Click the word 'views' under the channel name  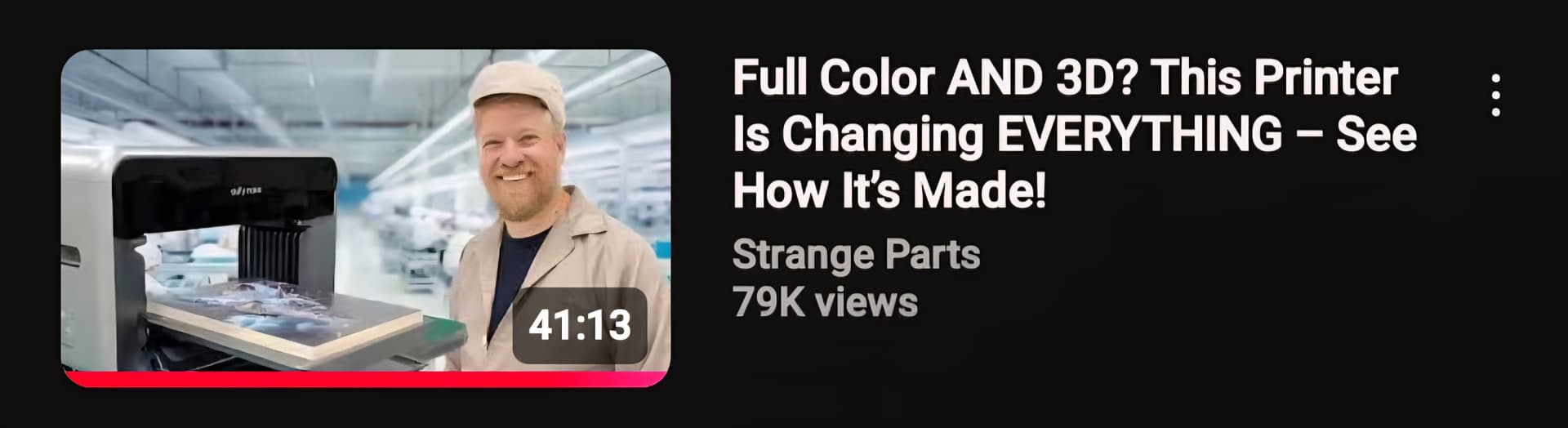[x=867, y=302]
